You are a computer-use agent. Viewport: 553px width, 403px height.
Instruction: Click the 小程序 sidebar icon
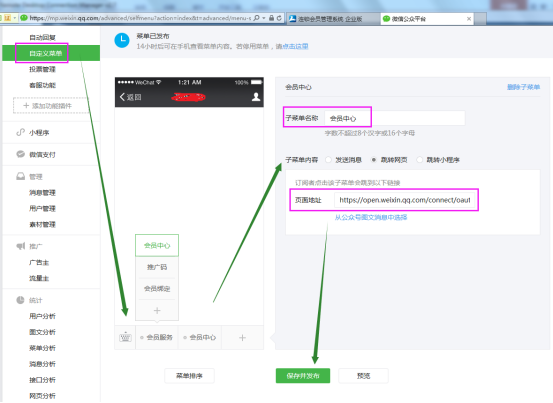[x=20, y=132]
